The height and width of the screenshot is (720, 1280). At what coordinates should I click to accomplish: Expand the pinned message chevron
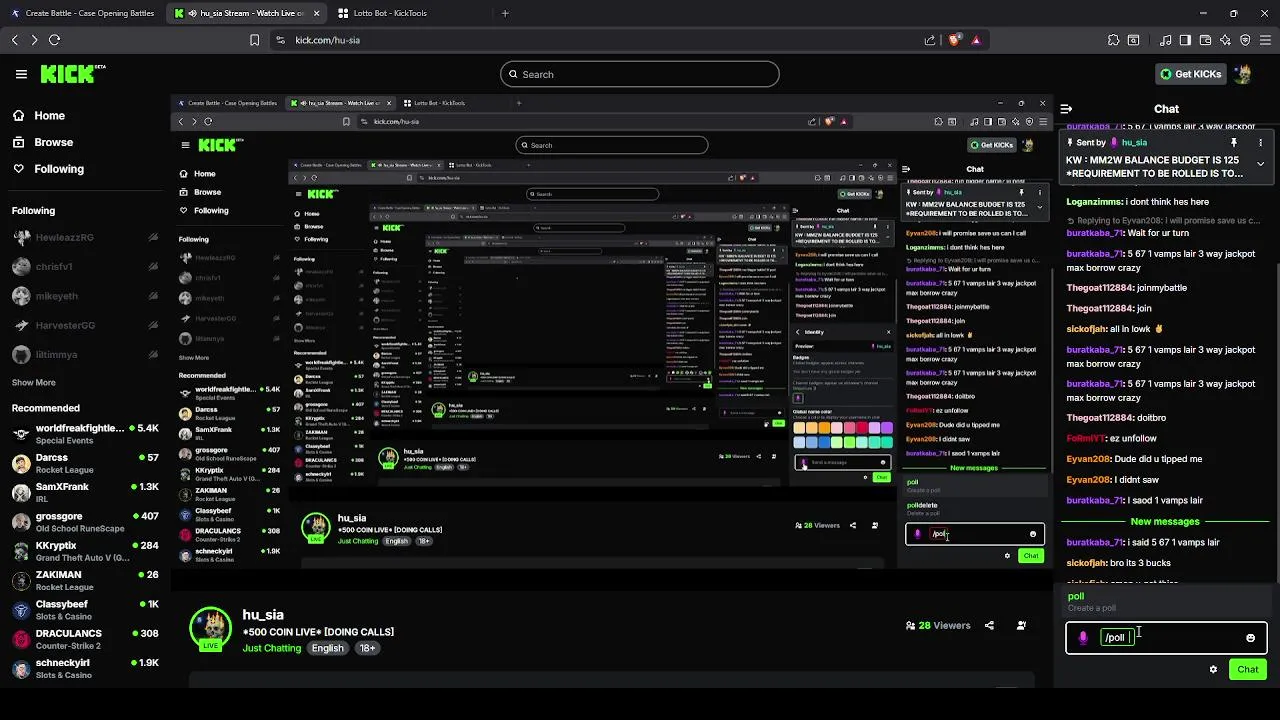pos(1260,164)
